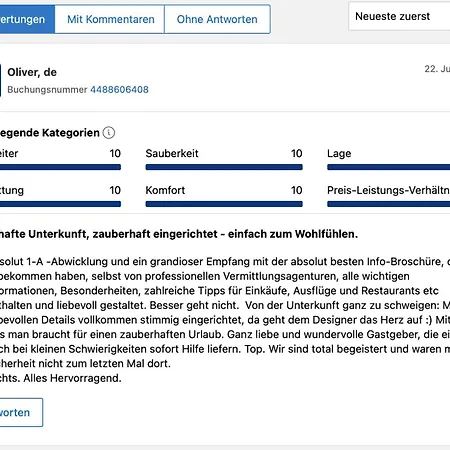
Task: Open the Neueste zuerst sort dropdown
Action: pos(400,16)
